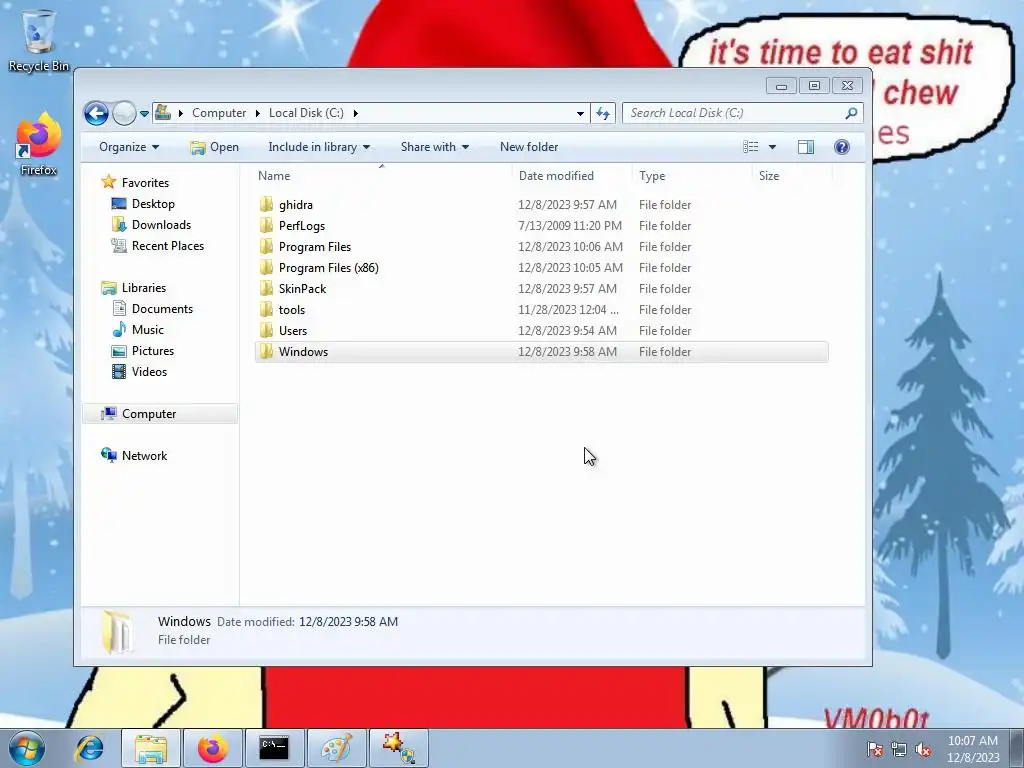Click the network tray icon
1024x768 pixels.
click(x=899, y=749)
